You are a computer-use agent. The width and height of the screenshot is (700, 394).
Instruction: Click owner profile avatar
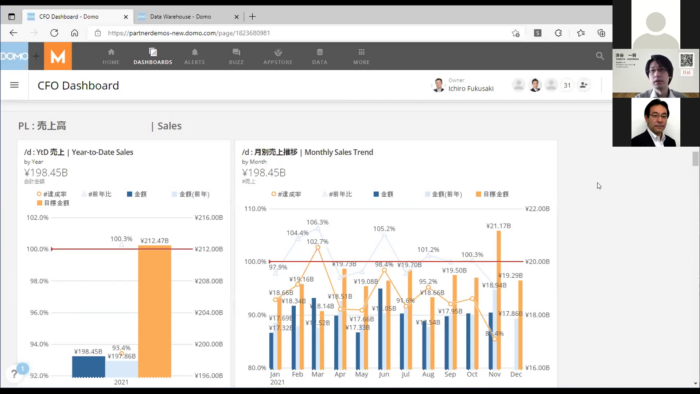point(438,85)
